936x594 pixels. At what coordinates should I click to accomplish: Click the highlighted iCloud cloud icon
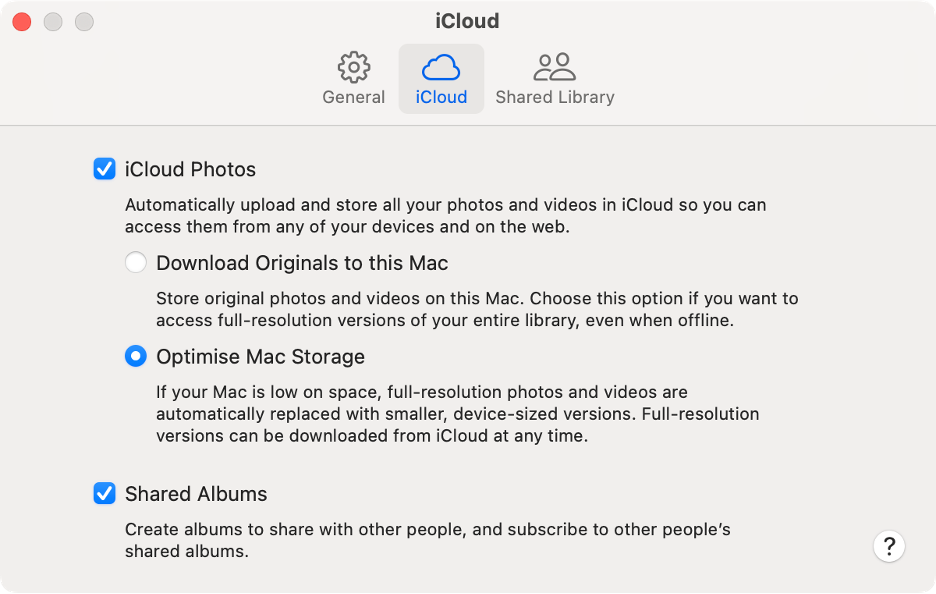point(441,66)
